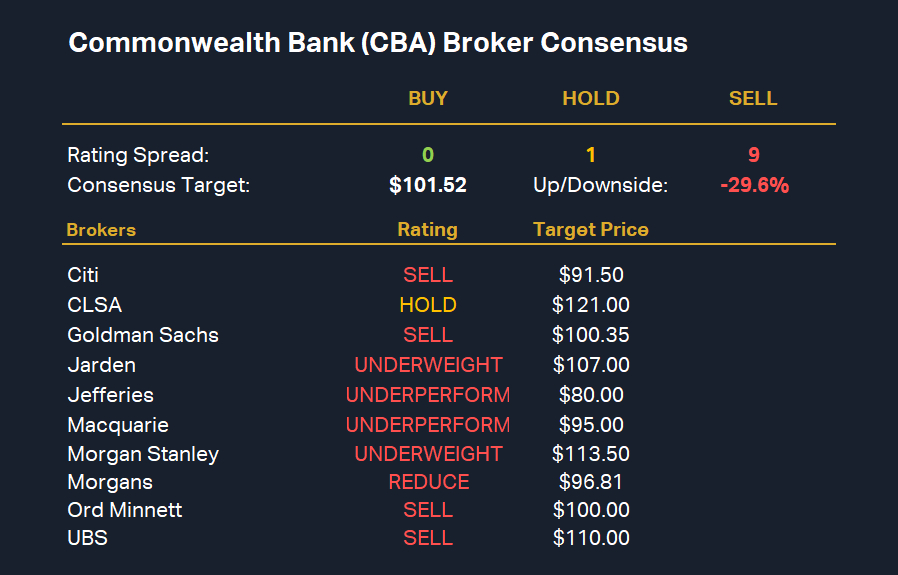
Task: Click the Commonwealth Bank Broker Consensus title
Action: click(x=378, y=44)
